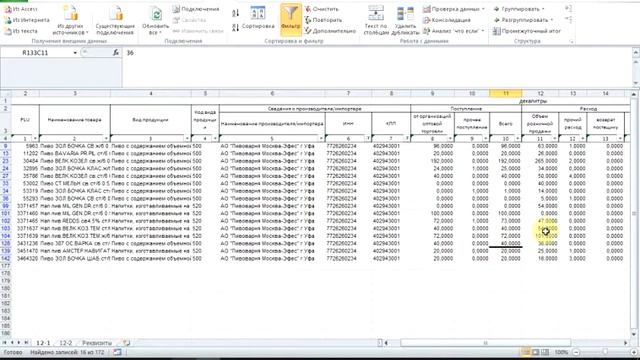Click the macro record icon in status bar
Screen dimensions: 640x360
pos(118,352)
